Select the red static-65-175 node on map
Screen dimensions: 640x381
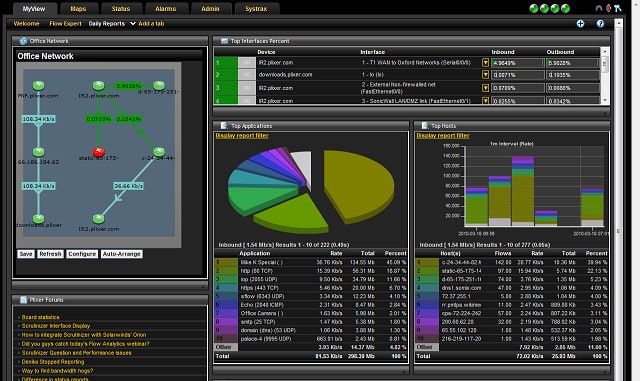[98, 152]
